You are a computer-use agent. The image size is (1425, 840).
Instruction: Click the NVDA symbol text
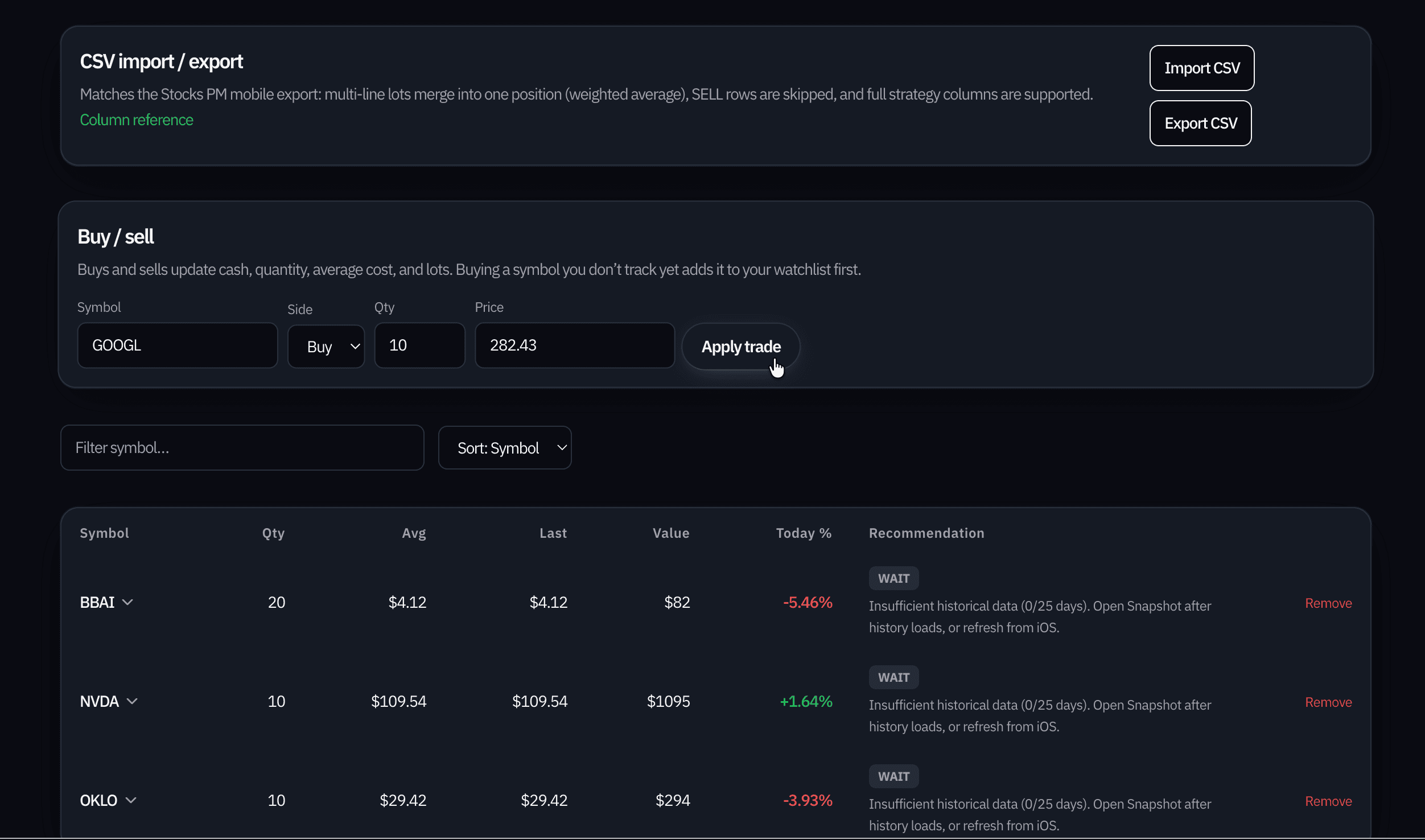100,701
